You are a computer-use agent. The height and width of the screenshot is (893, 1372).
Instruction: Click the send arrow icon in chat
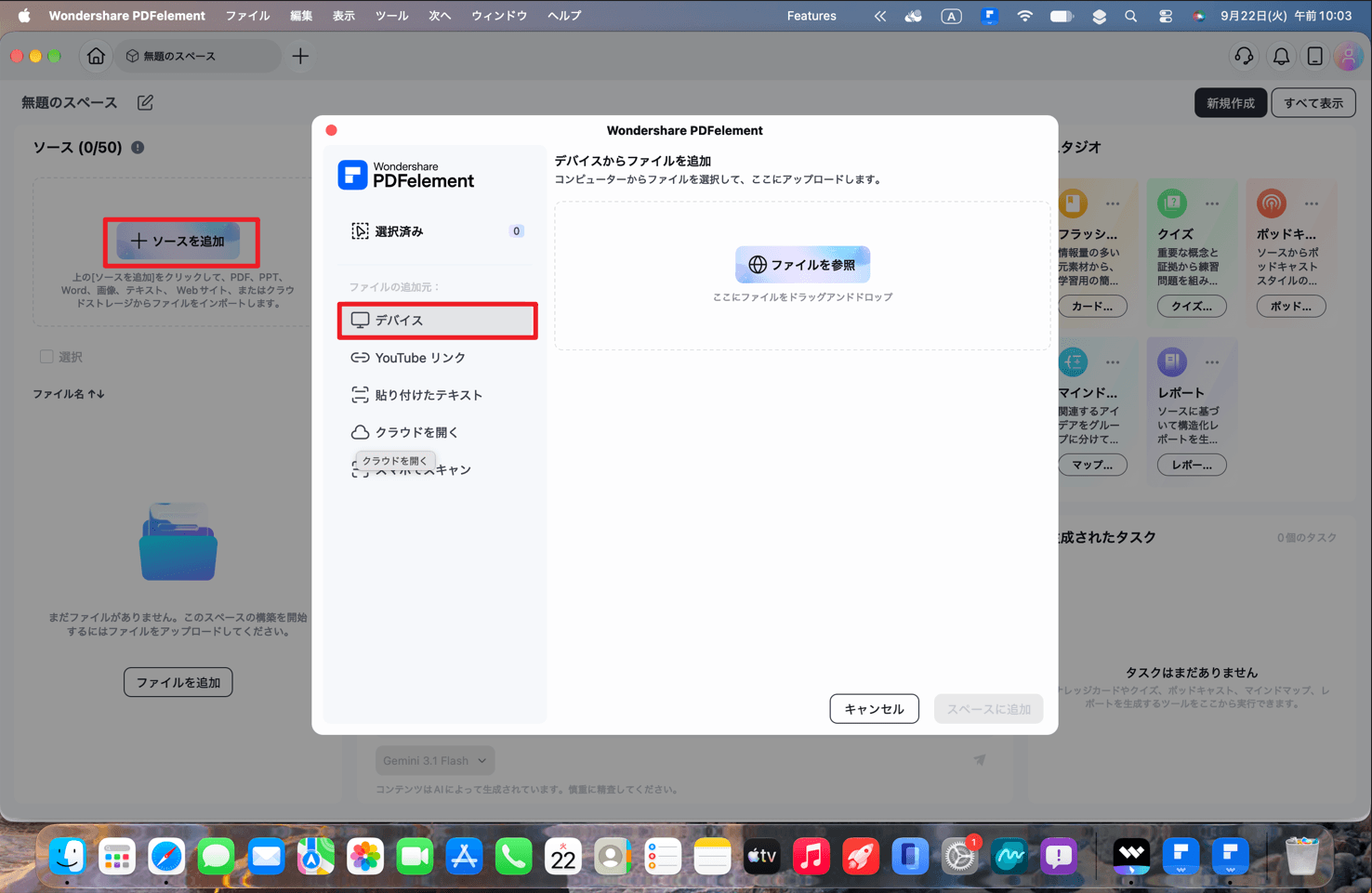pos(980,760)
